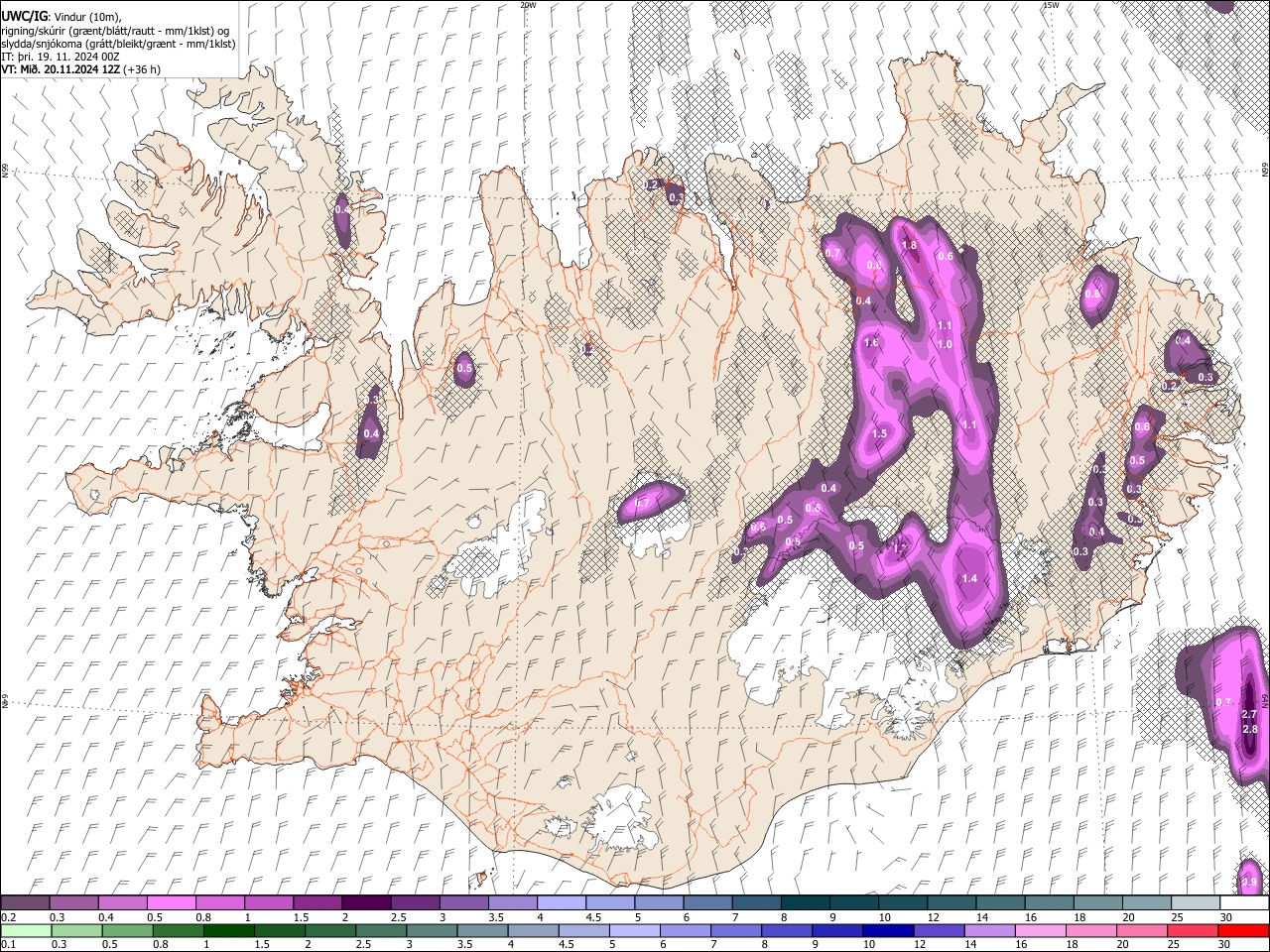The image size is (1270, 952).
Task: Click the 'slydda/snjókoma' legend description line
Action: pos(118,44)
